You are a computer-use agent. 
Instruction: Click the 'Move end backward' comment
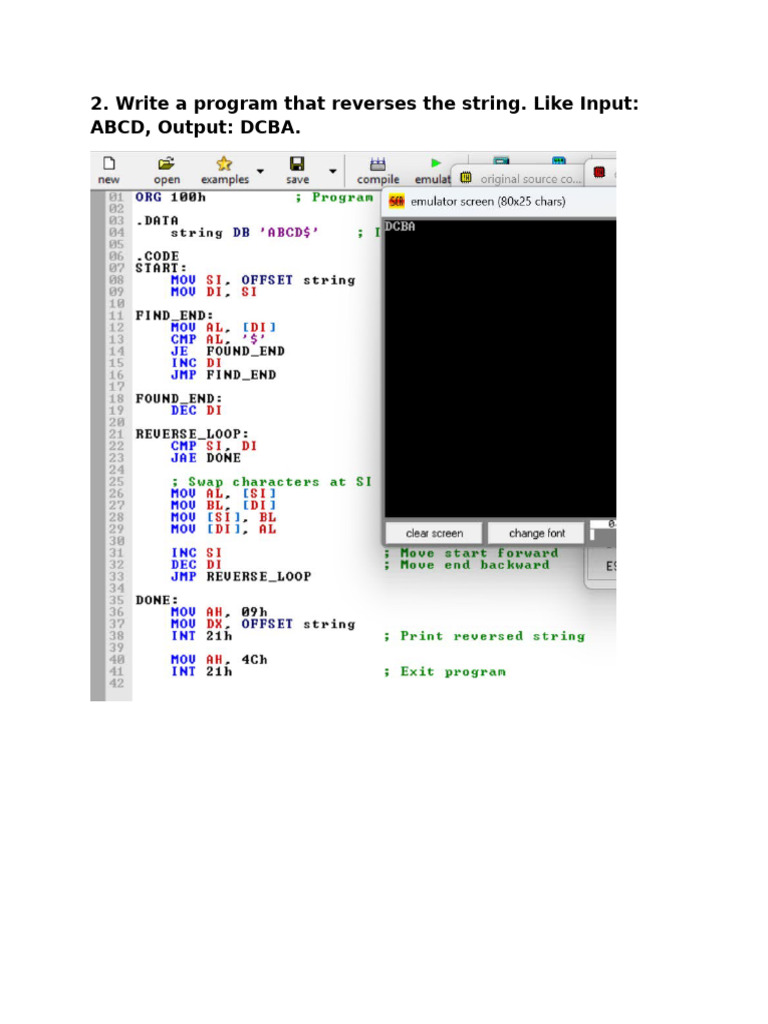[467, 565]
